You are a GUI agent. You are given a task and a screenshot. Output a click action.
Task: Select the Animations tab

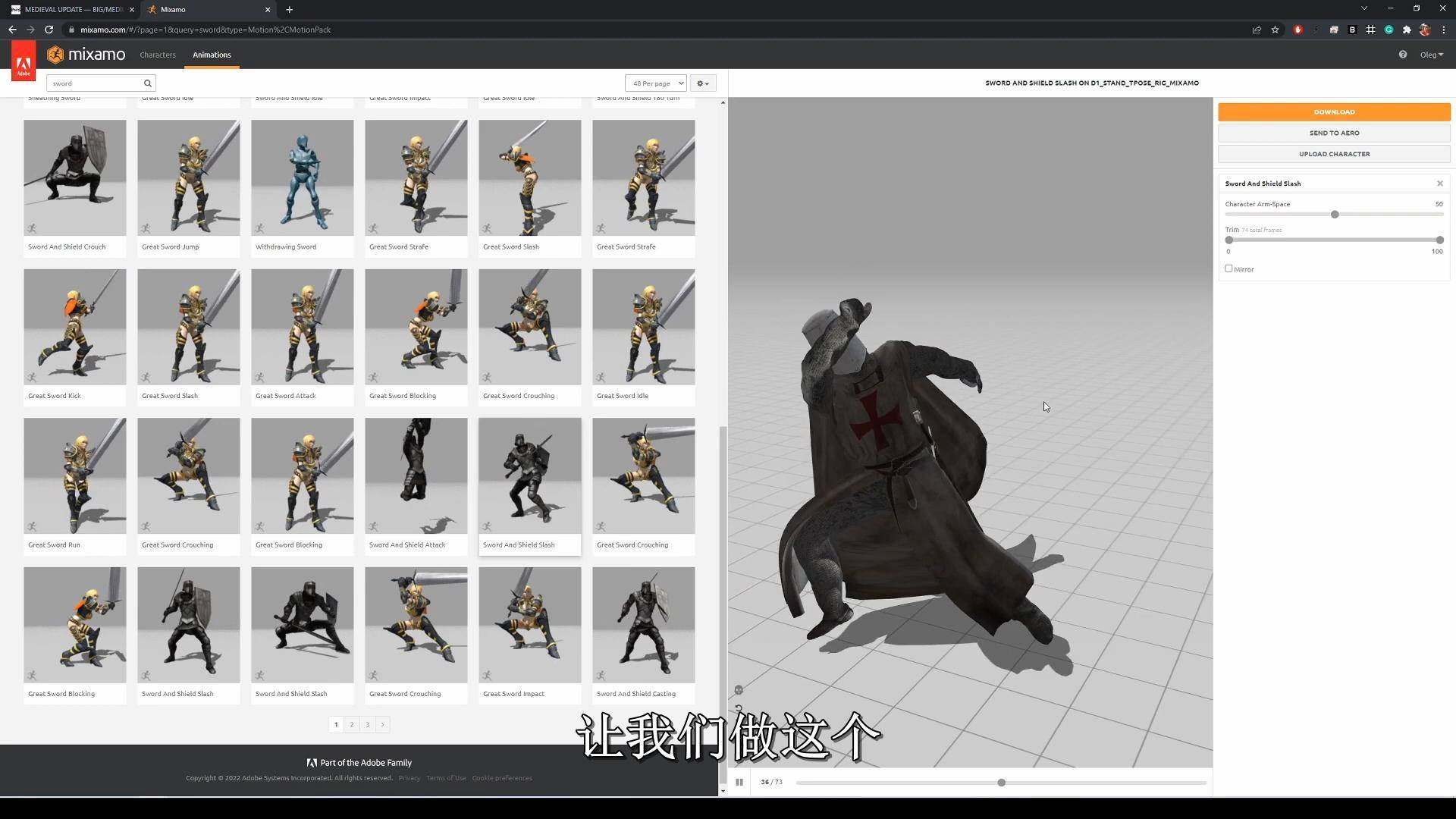[212, 55]
